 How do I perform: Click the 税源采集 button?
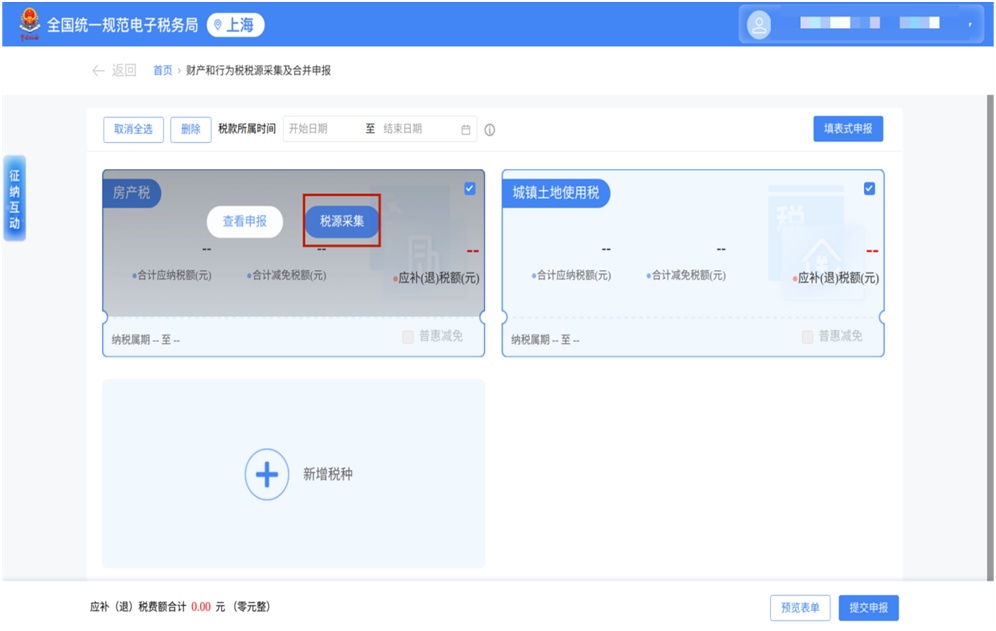pos(342,221)
